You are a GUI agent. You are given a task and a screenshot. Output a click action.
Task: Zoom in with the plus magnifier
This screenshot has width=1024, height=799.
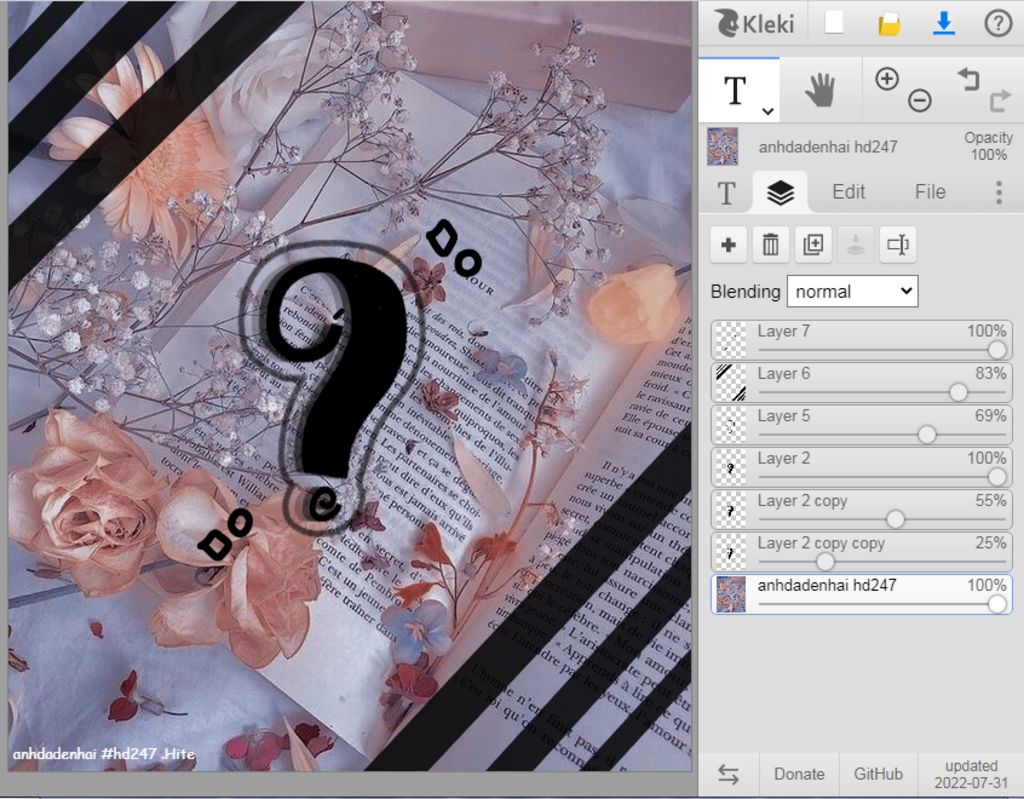886,79
